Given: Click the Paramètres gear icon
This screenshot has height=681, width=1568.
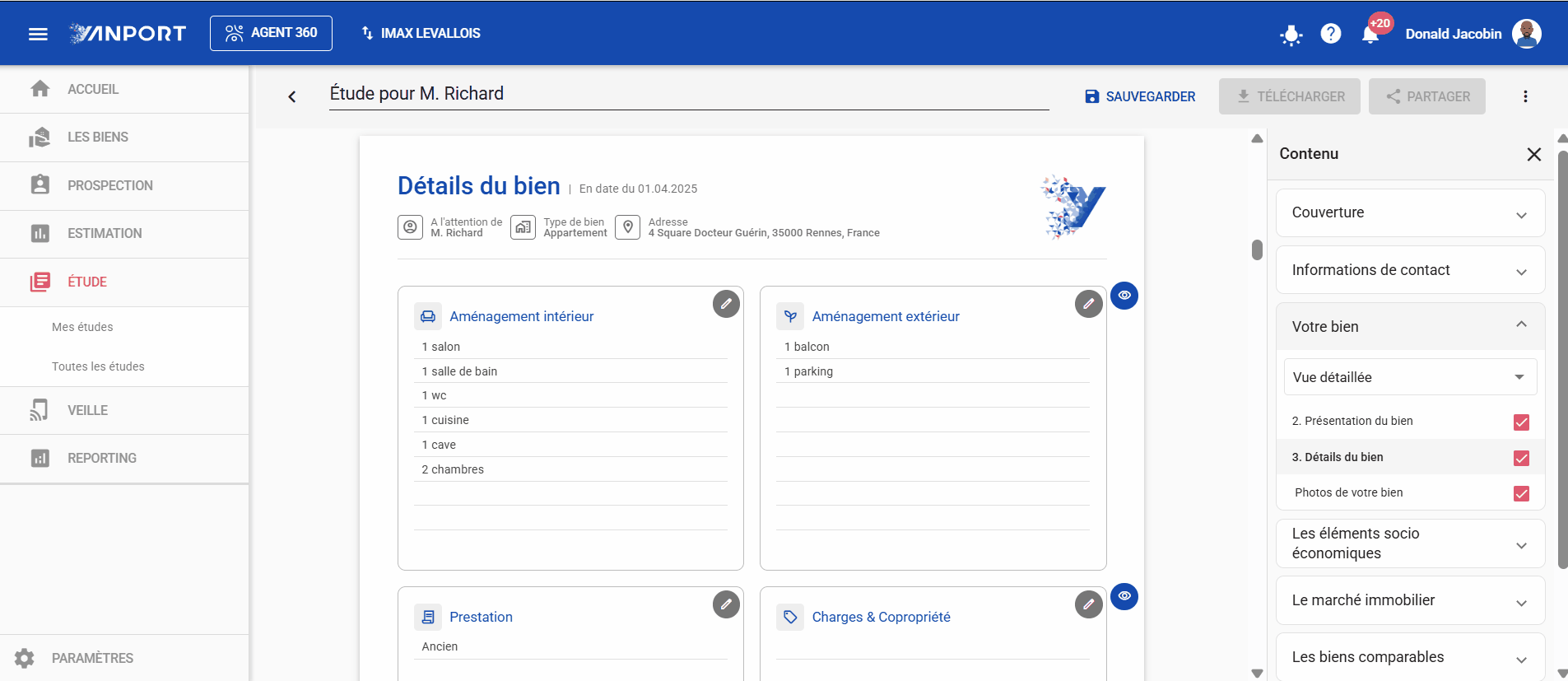Looking at the screenshot, I should [x=25, y=658].
